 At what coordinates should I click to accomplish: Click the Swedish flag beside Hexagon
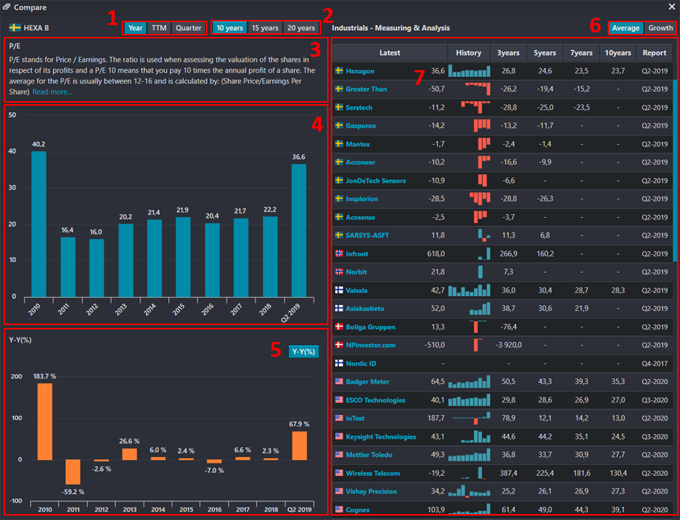tap(339, 70)
